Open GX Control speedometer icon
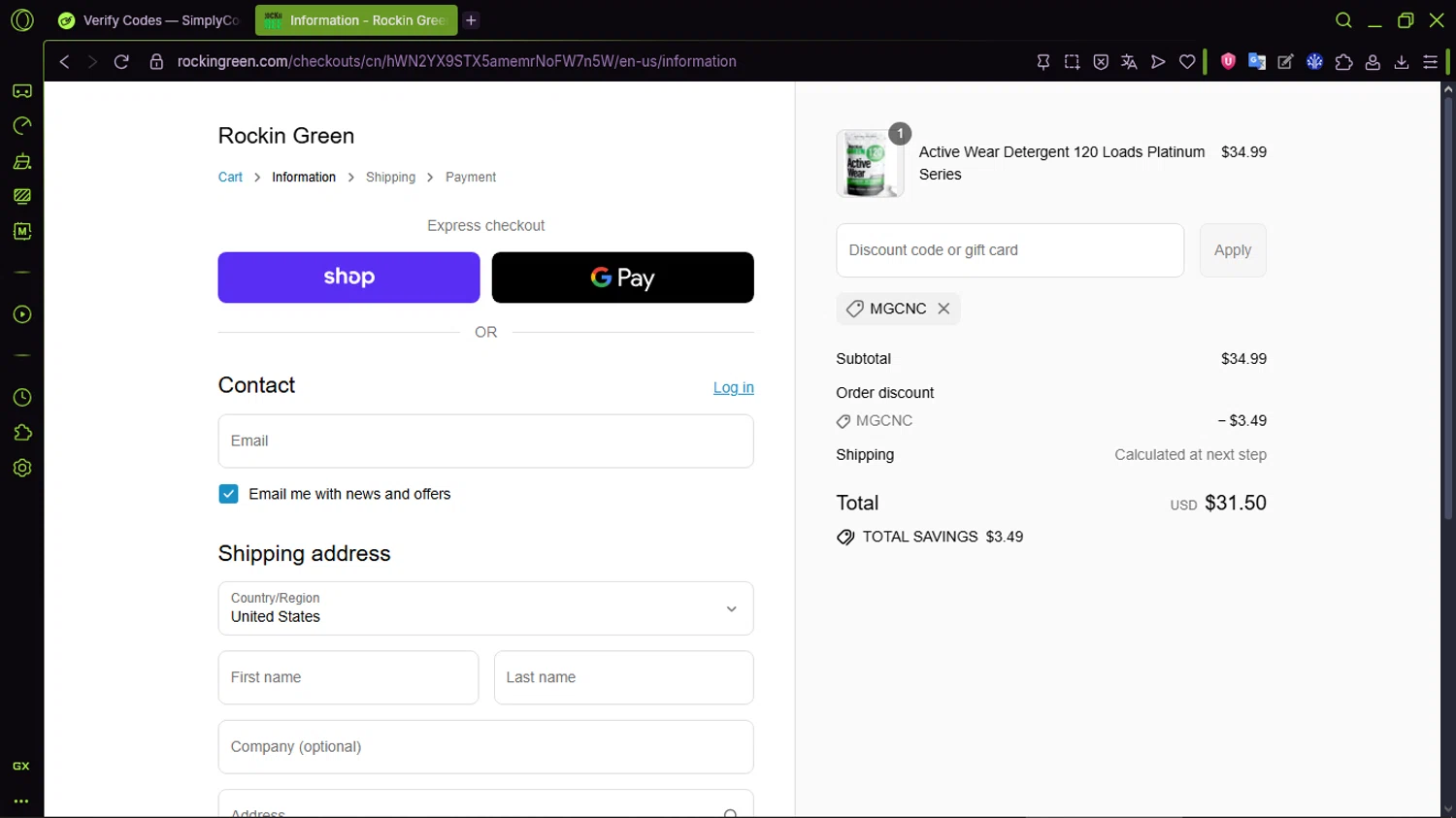The width and height of the screenshot is (1456, 818). tap(21, 126)
